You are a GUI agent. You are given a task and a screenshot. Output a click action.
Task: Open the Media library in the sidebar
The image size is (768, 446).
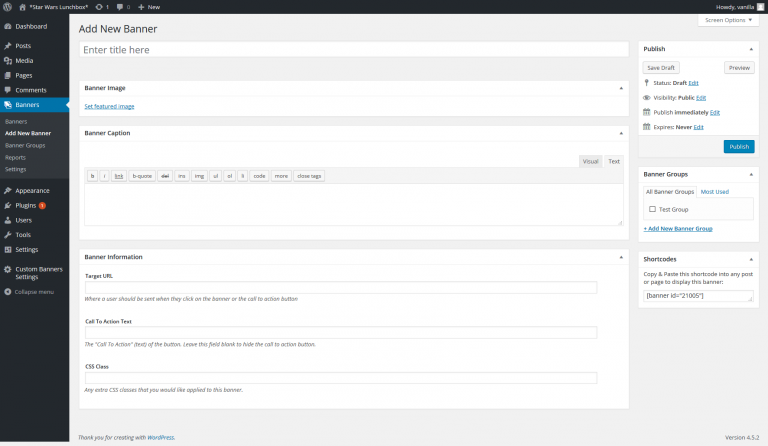coord(23,60)
